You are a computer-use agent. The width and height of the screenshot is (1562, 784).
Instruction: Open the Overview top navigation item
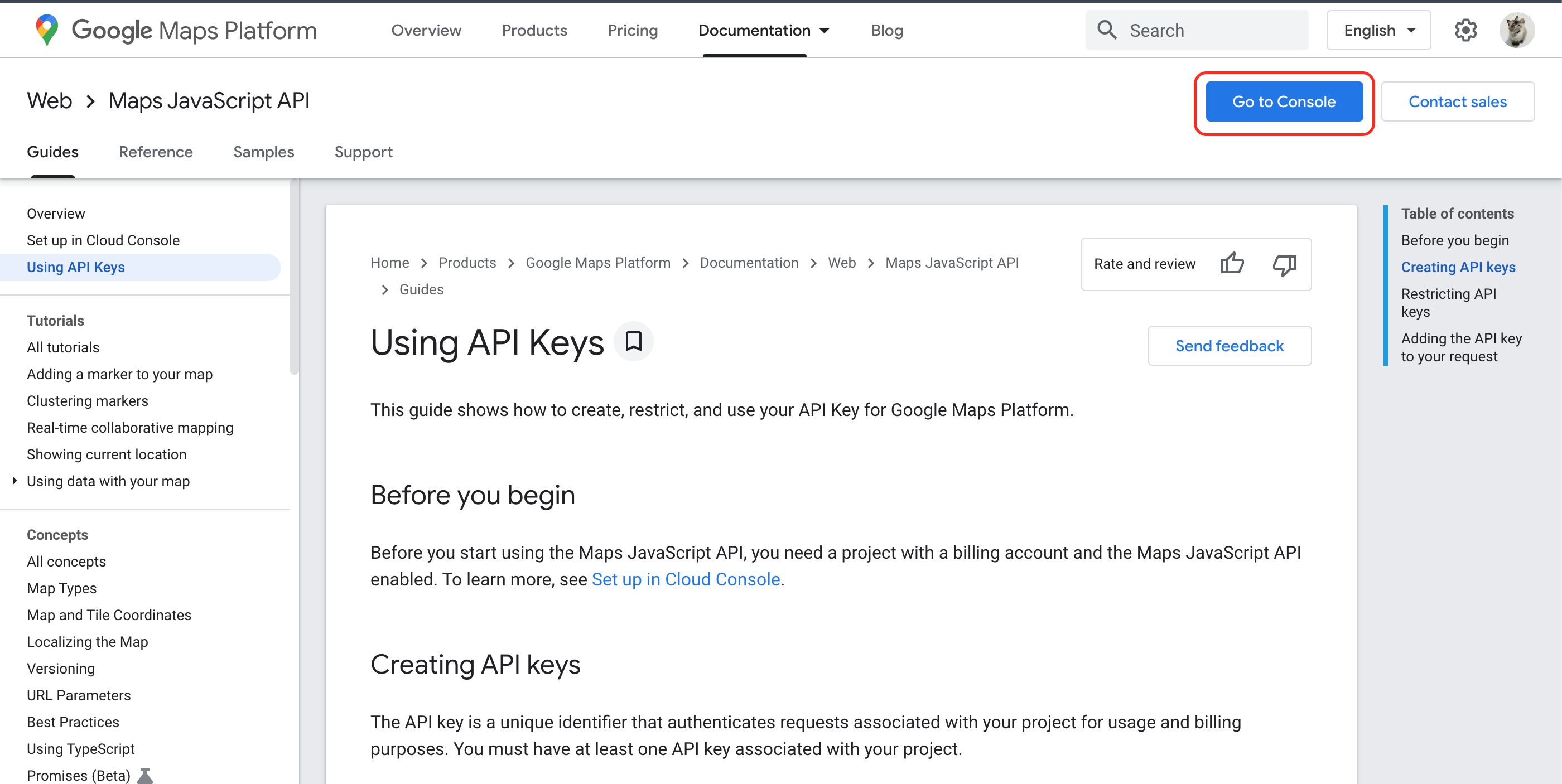tap(426, 30)
